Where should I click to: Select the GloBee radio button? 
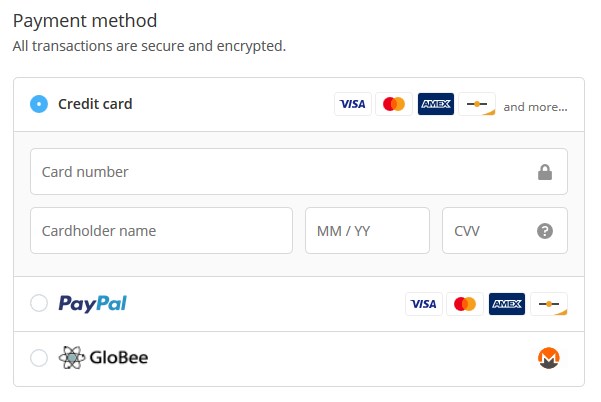pos(39,358)
